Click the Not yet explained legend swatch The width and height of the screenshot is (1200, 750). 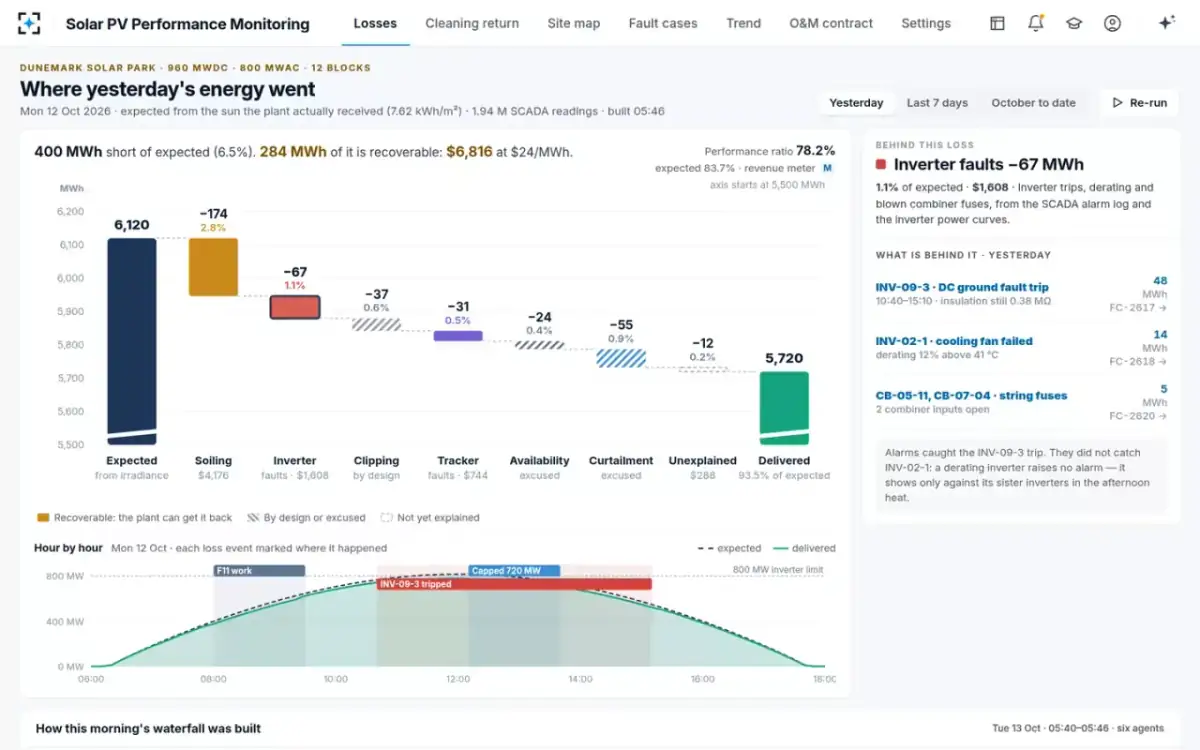click(386, 518)
